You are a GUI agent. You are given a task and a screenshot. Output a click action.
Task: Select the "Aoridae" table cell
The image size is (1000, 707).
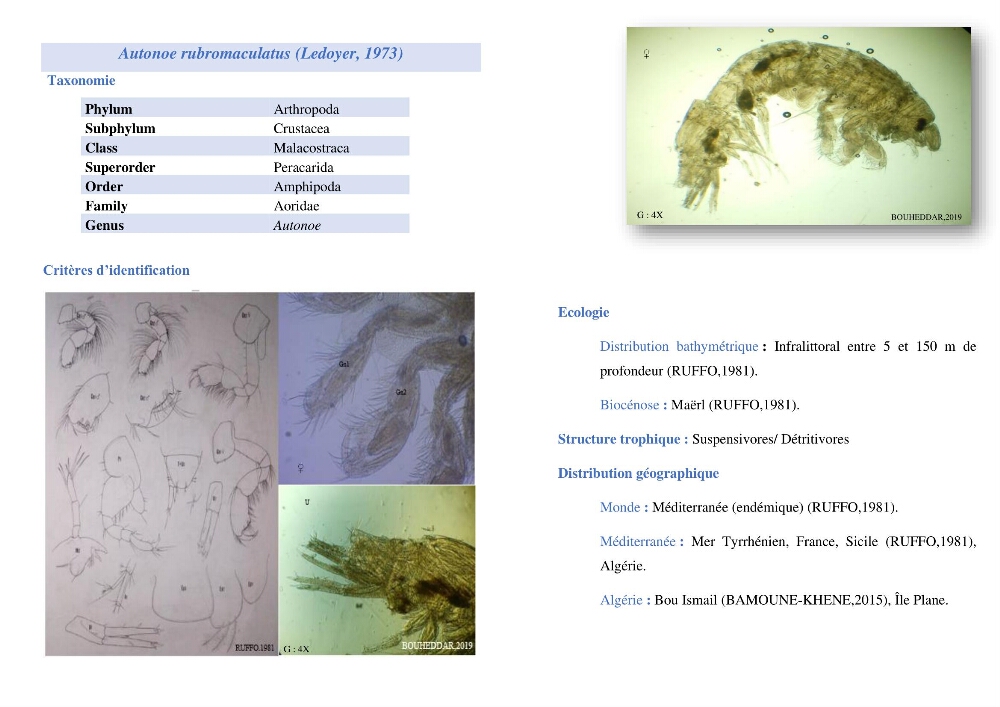(x=297, y=206)
